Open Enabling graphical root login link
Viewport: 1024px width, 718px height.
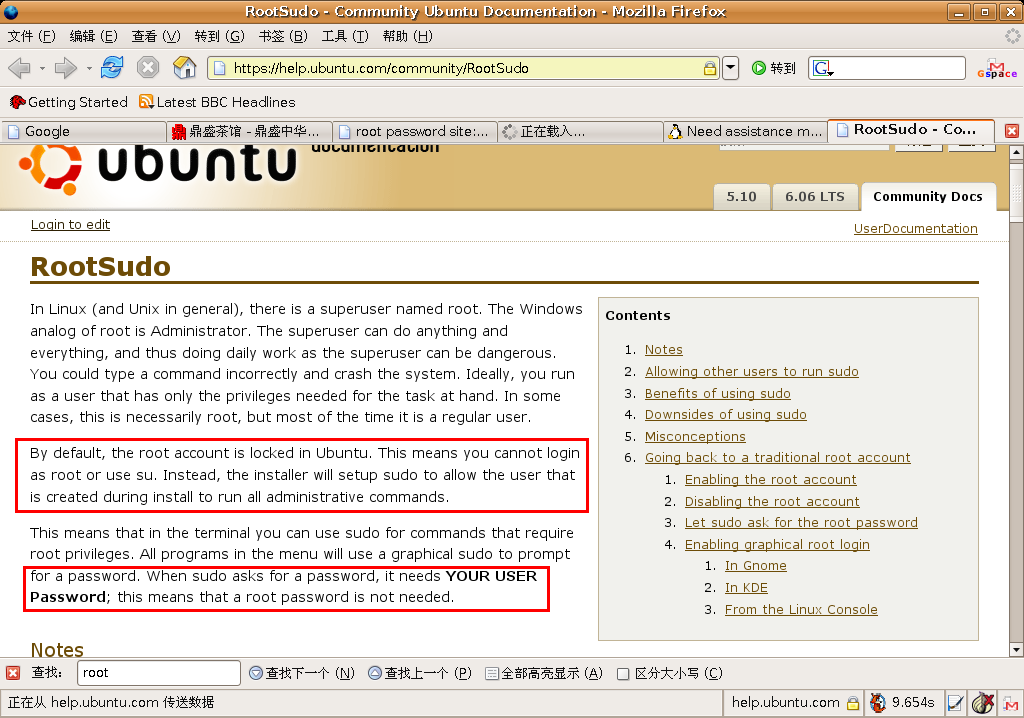tap(777, 544)
